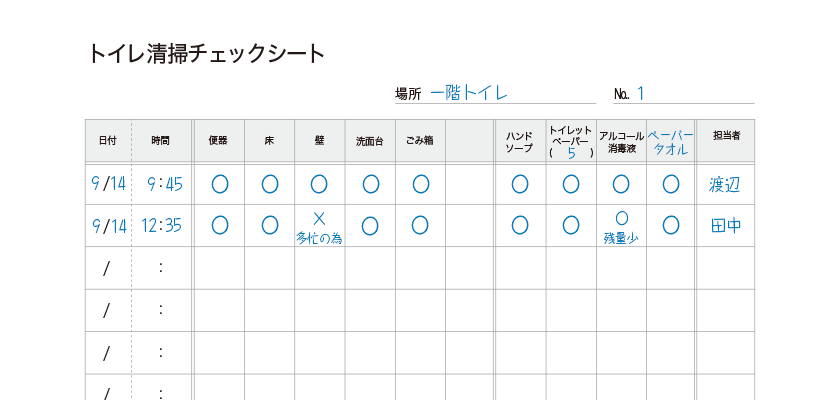Screen dimensions: 840x400
Task: Click the No. field with value 1
Action: point(641,94)
